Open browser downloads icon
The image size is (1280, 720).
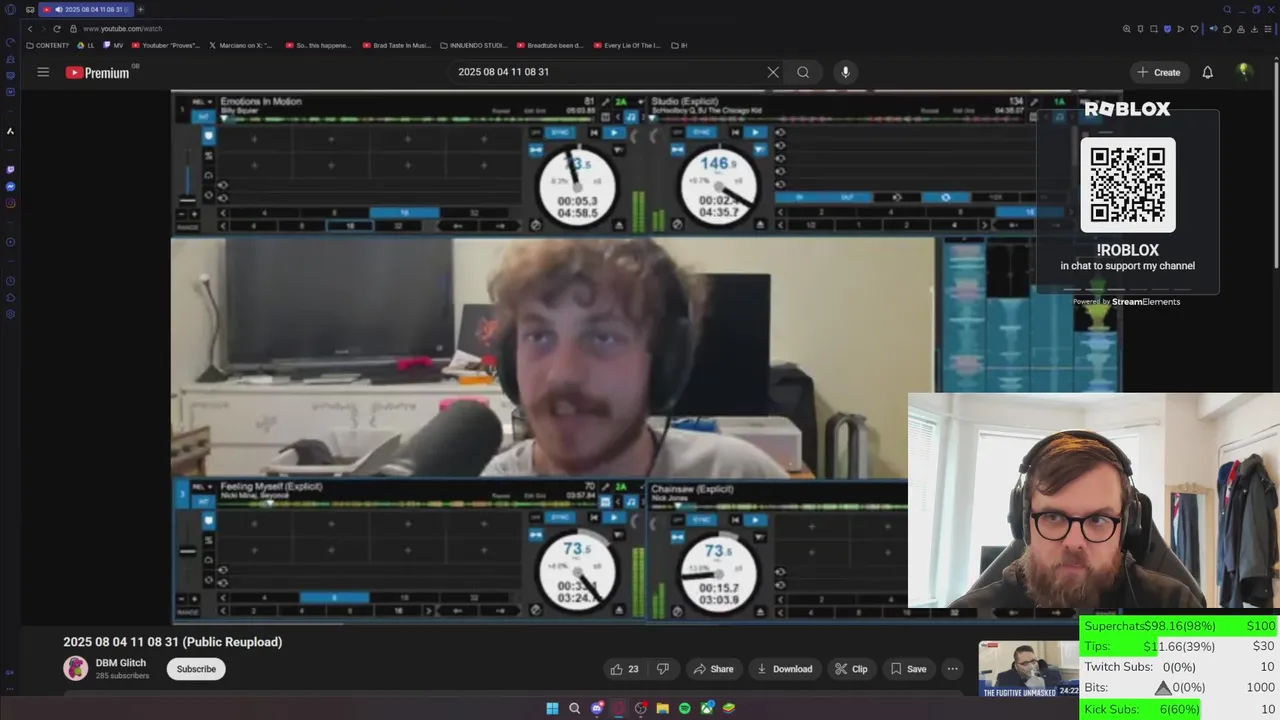coord(1254,29)
